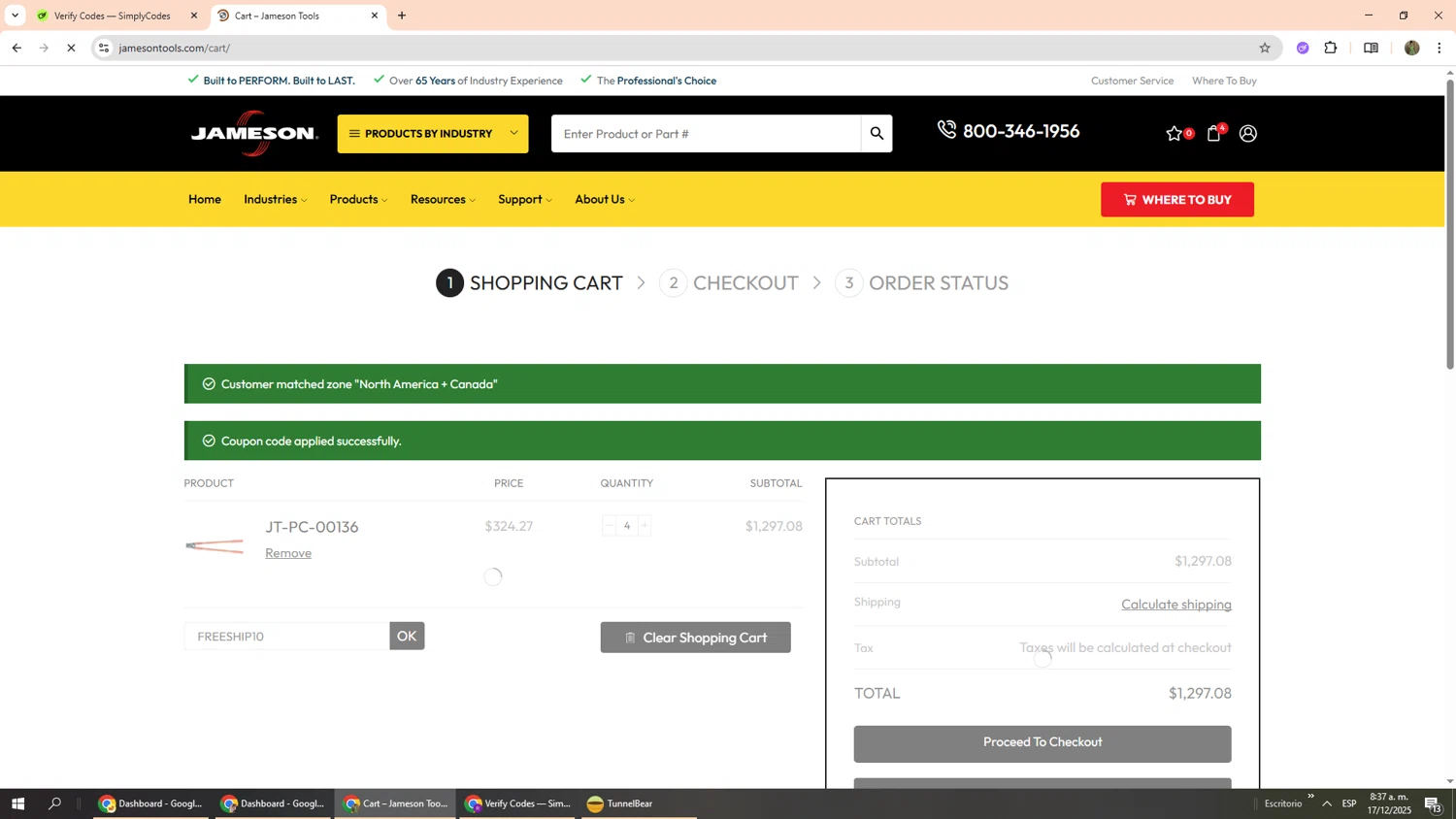
Task: Go to Home menu item
Action: pyautogui.click(x=205, y=199)
